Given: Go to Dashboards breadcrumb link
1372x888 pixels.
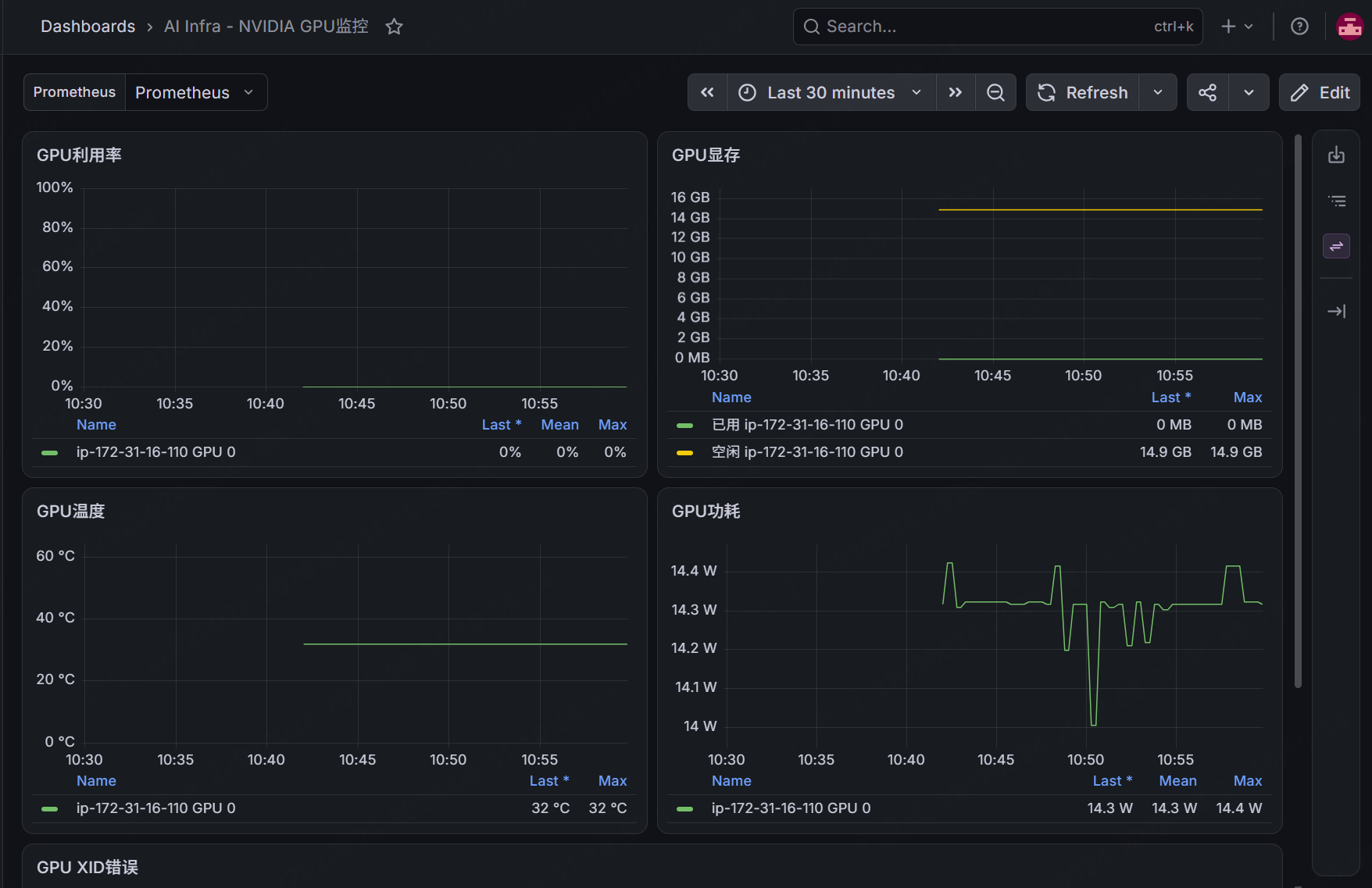Looking at the screenshot, I should click(x=88, y=27).
